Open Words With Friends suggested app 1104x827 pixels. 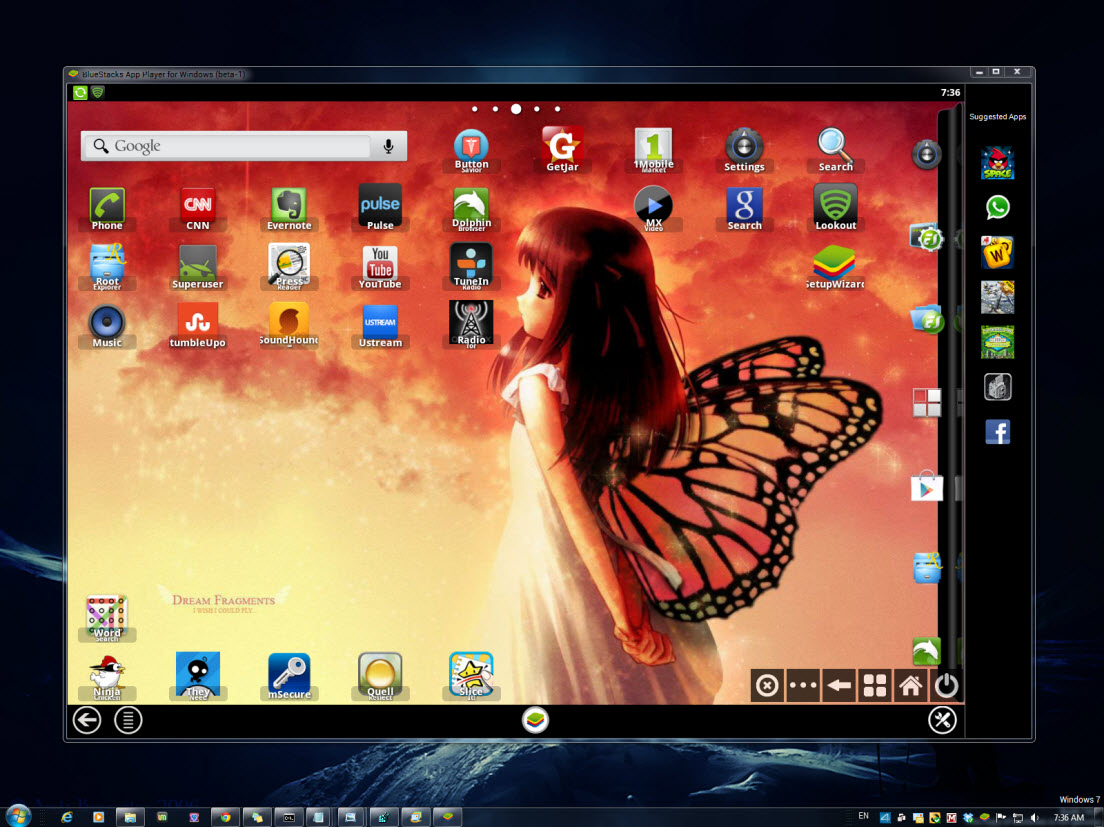[998, 252]
